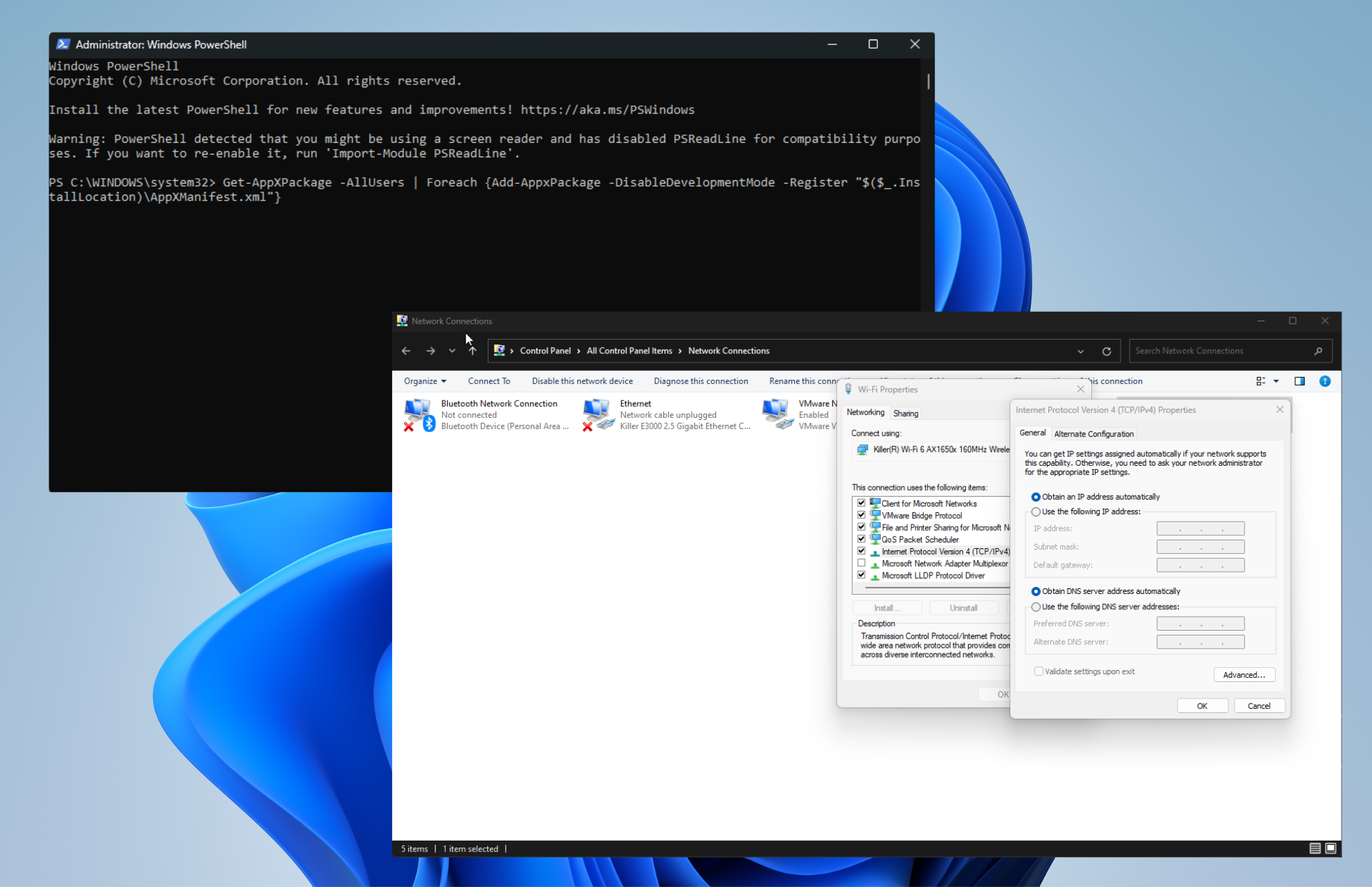Click the Advanced button in IPv4 Properties
Screen dimensions: 1372x887
pyautogui.click(x=1244, y=674)
